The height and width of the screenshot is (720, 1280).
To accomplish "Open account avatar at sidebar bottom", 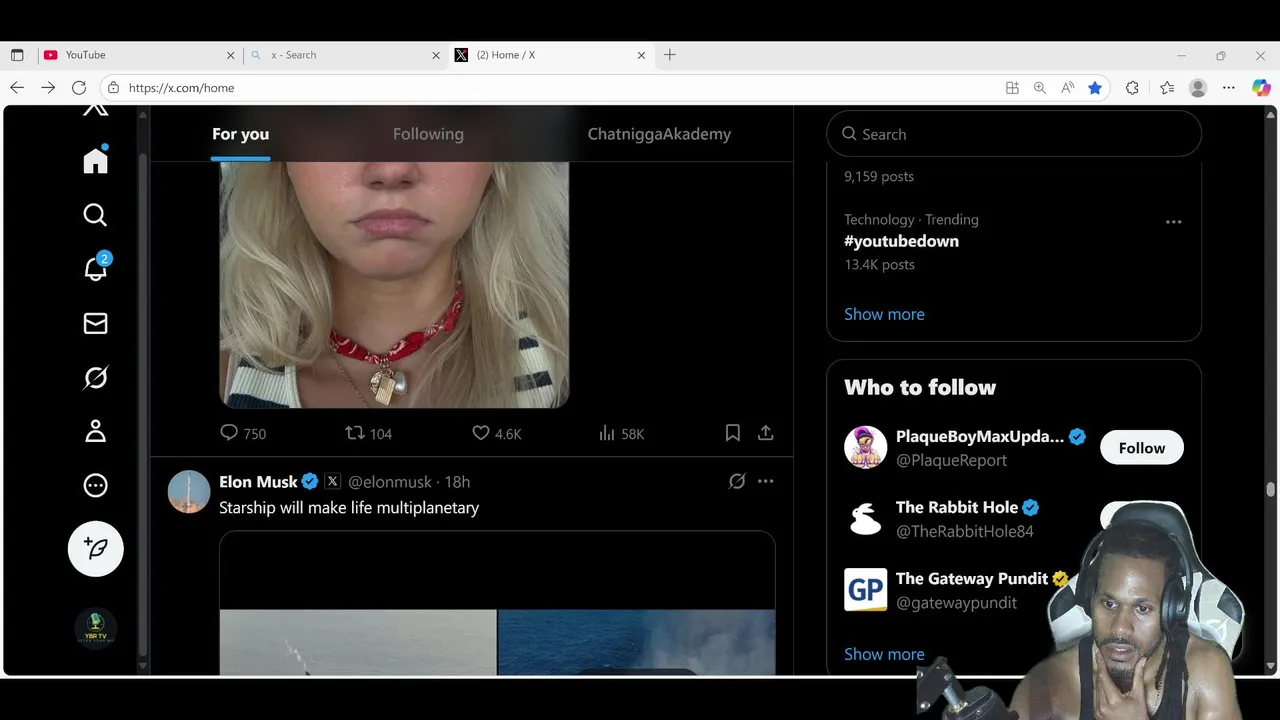I will tap(95, 628).
